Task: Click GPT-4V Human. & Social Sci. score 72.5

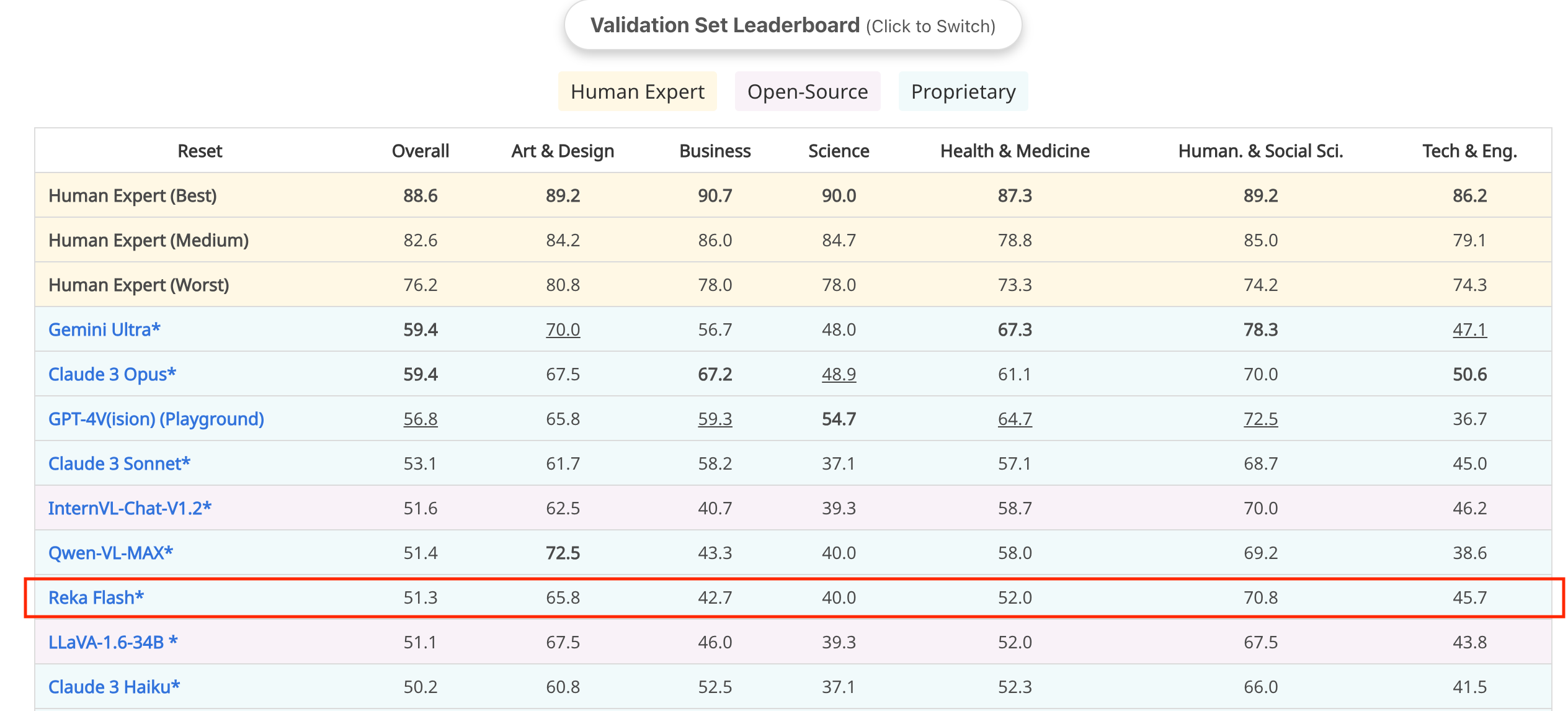Action: [1260, 419]
